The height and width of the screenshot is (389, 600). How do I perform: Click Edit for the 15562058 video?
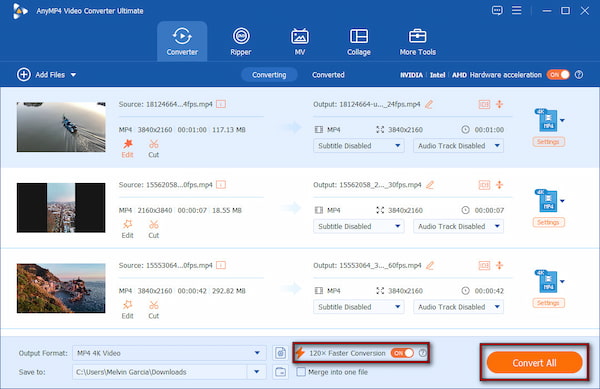pos(127,229)
